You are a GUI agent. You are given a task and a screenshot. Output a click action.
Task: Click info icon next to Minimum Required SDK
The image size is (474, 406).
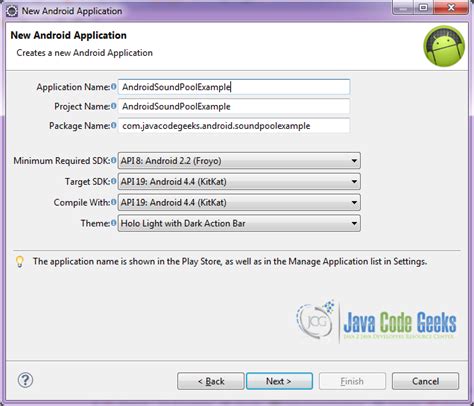point(114,160)
